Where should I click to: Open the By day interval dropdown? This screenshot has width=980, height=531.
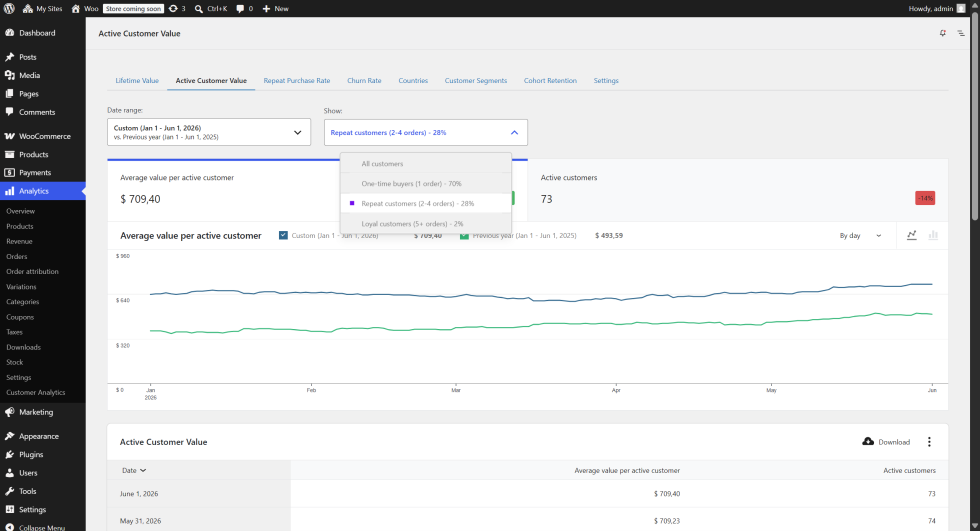[x=861, y=236]
